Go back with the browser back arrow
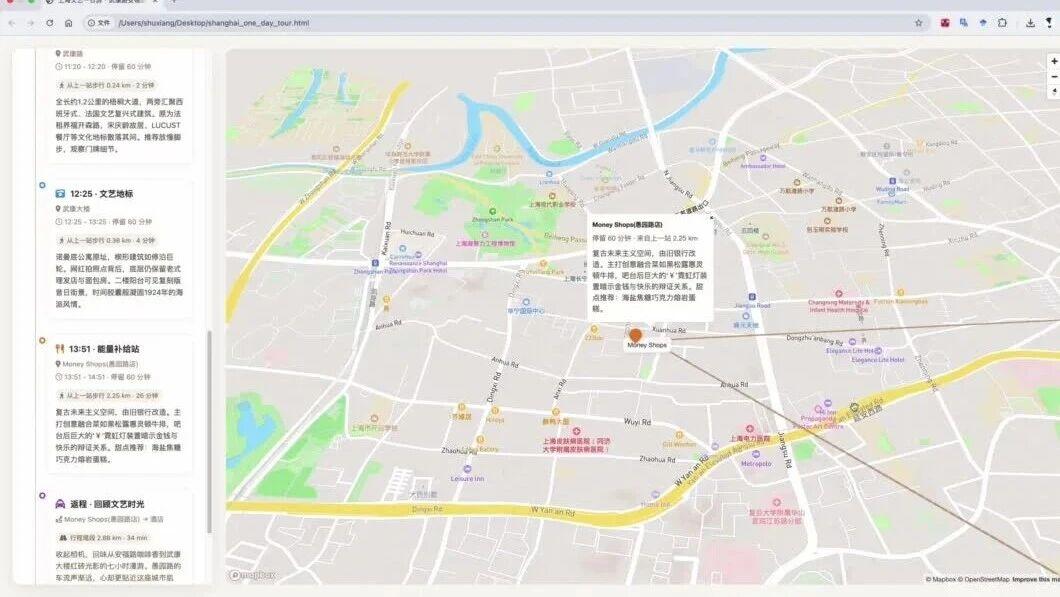 point(12,23)
